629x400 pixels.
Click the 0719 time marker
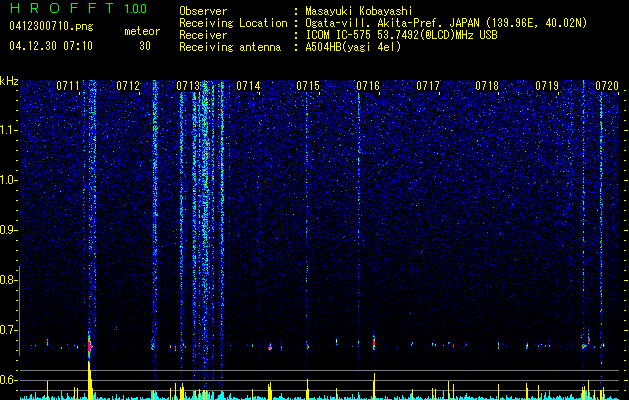[547, 85]
